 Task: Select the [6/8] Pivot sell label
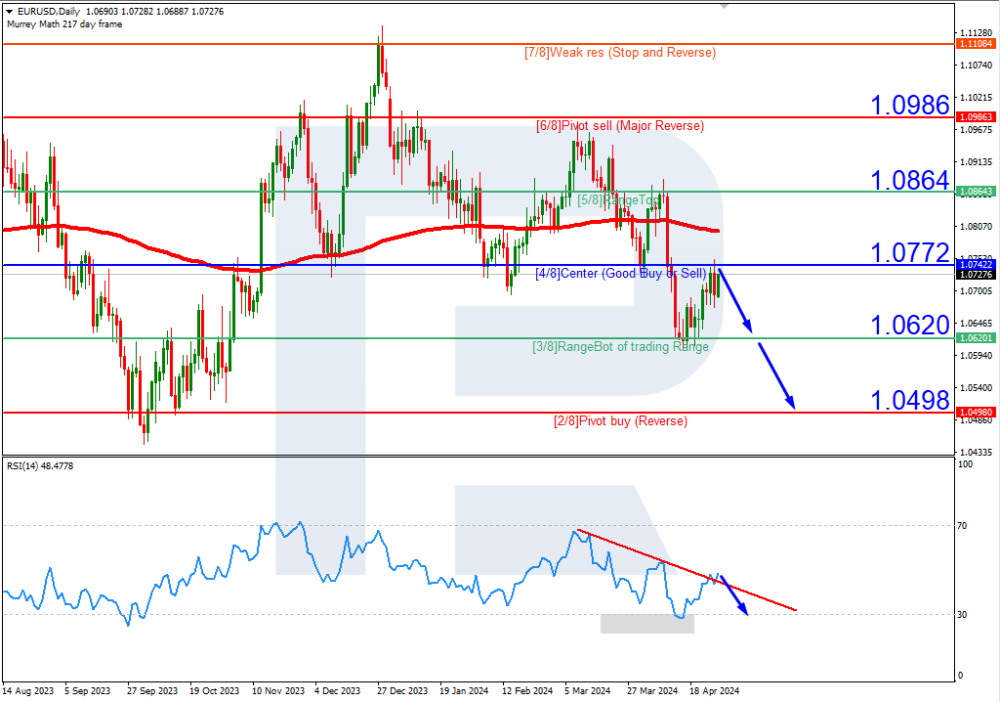click(x=619, y=126)
